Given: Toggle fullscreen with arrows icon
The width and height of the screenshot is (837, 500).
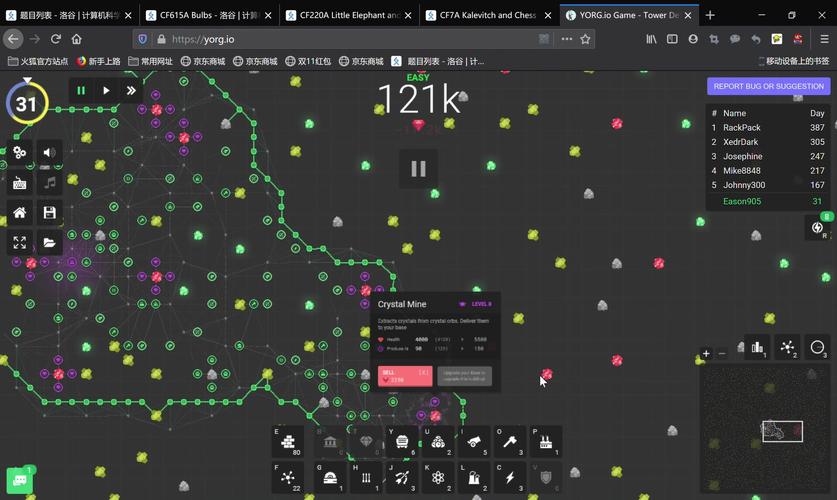Looking at the screenshot, I should tap(20, 243).
